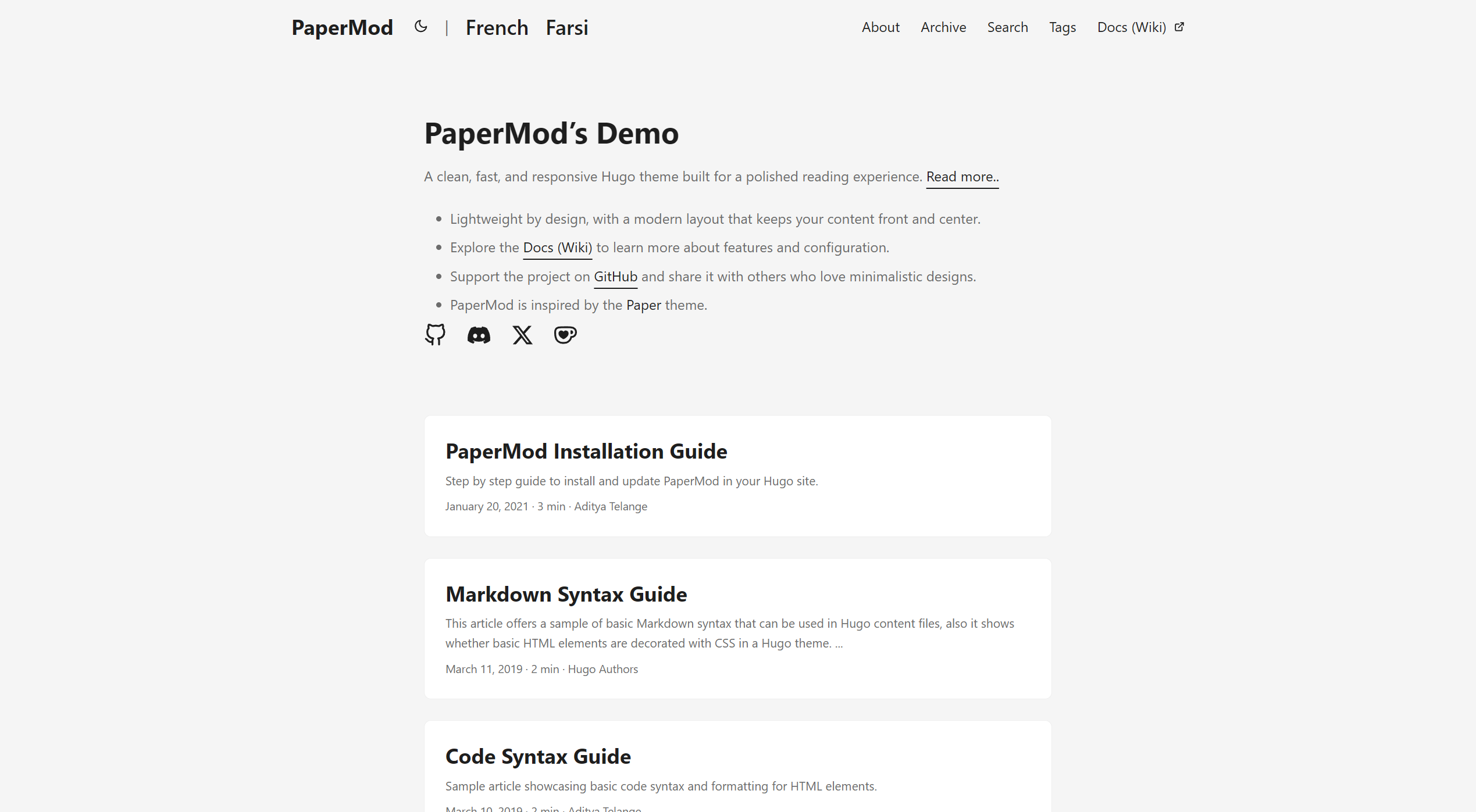The width and height of the screenshot is (1476, 812).
Task: Open the Paper theme link
Action: (x=644, y=305)
